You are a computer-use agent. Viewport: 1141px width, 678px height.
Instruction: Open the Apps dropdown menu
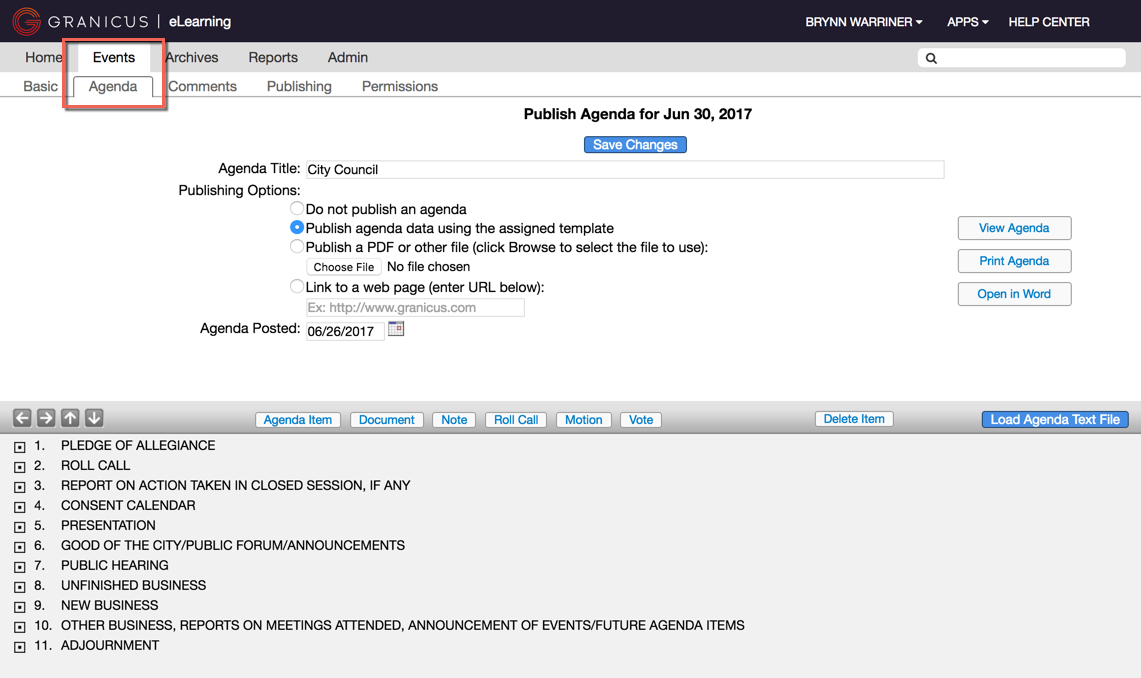(967, 22)
